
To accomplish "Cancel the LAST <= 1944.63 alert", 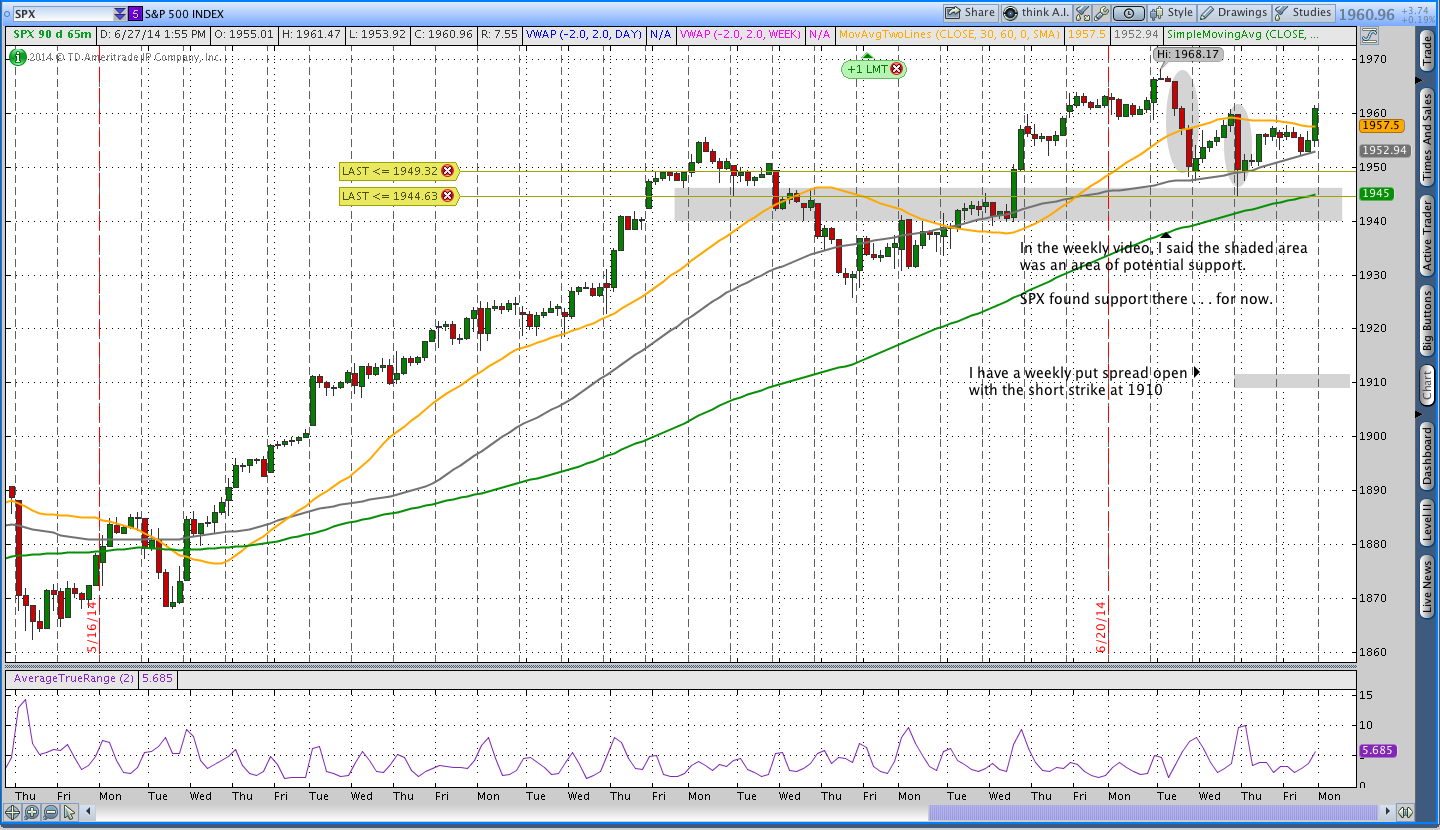I will click(447, 196).
